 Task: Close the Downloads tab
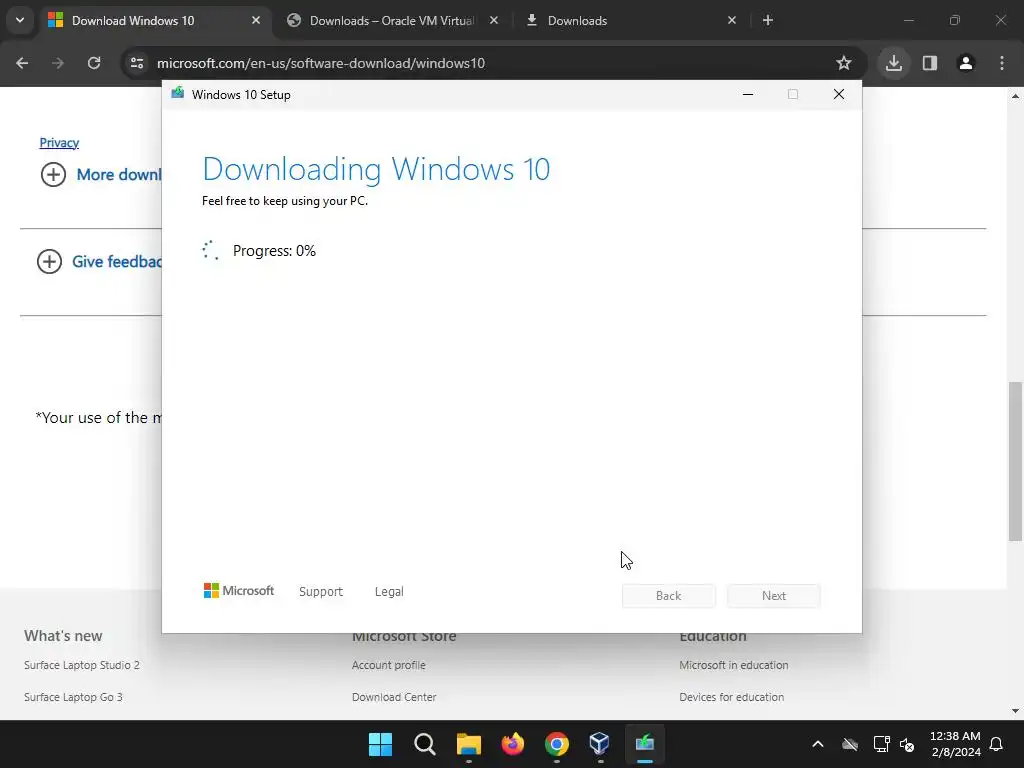[731, 21]
